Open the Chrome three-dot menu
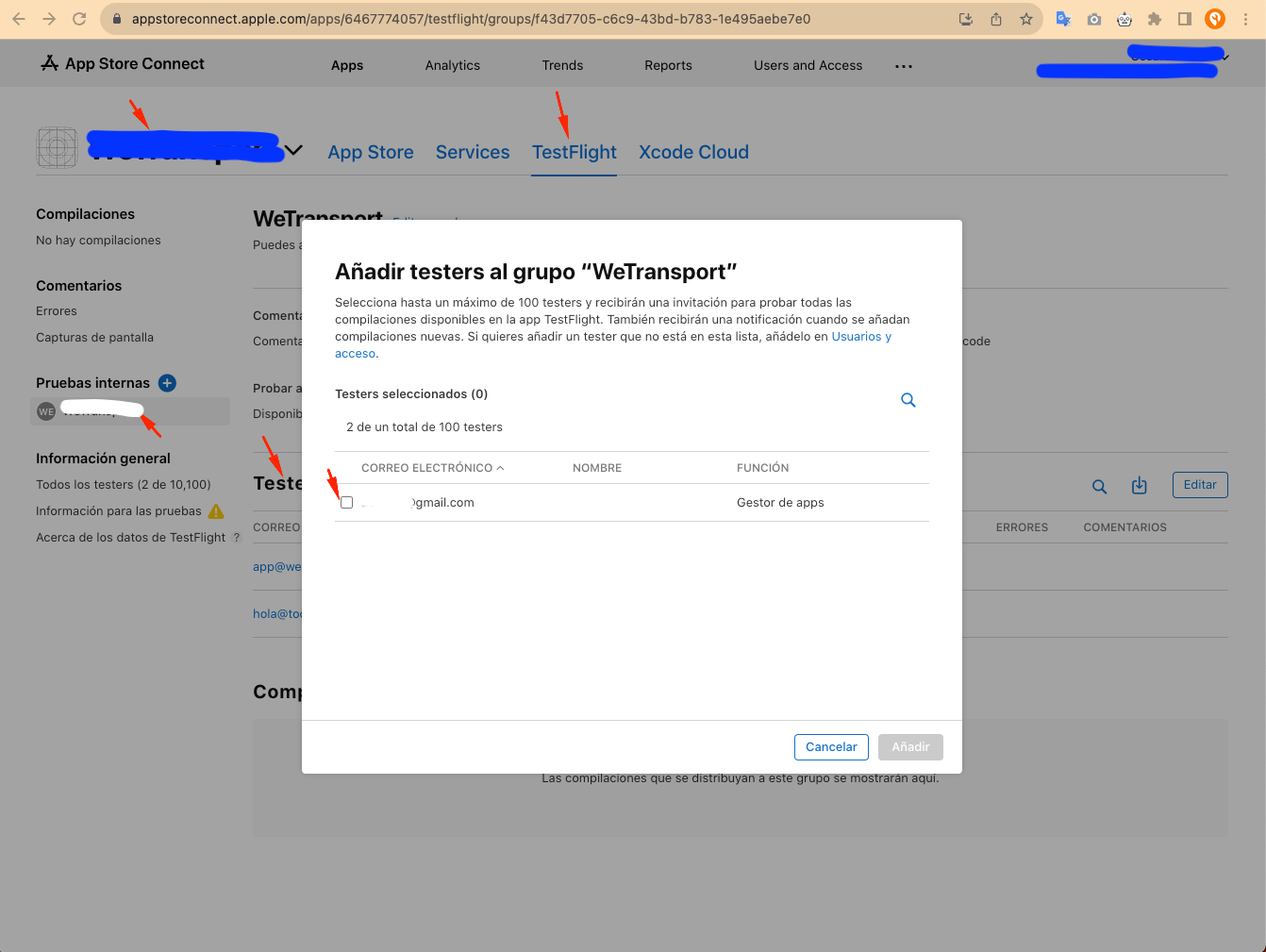This screenshot has height=952, width=1266. (x=1245, y=19)
